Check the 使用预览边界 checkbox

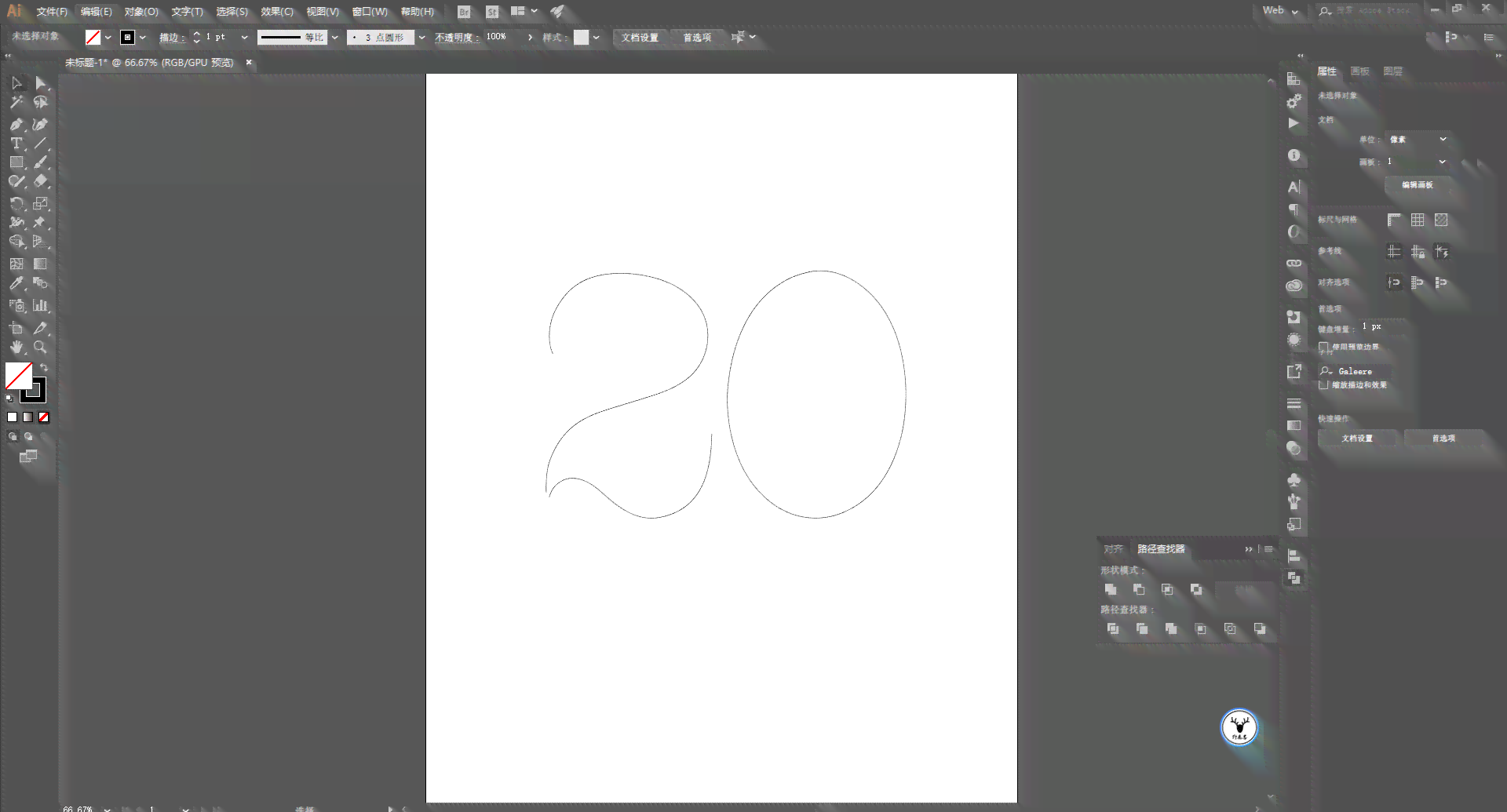tap(1324, 347)
